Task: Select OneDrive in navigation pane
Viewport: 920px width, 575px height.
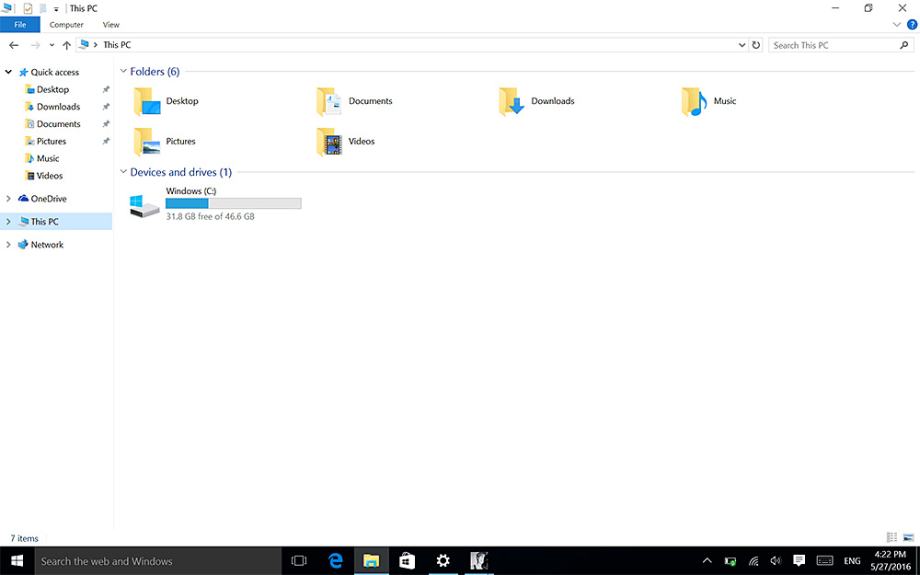Action: 48,199
